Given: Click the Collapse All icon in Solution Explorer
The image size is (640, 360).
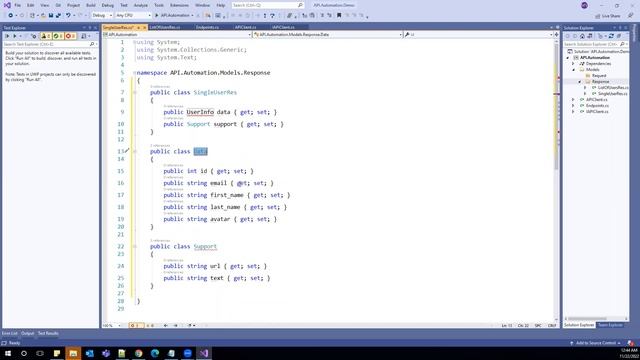Looking at the screenshot, I should point(619,36).
